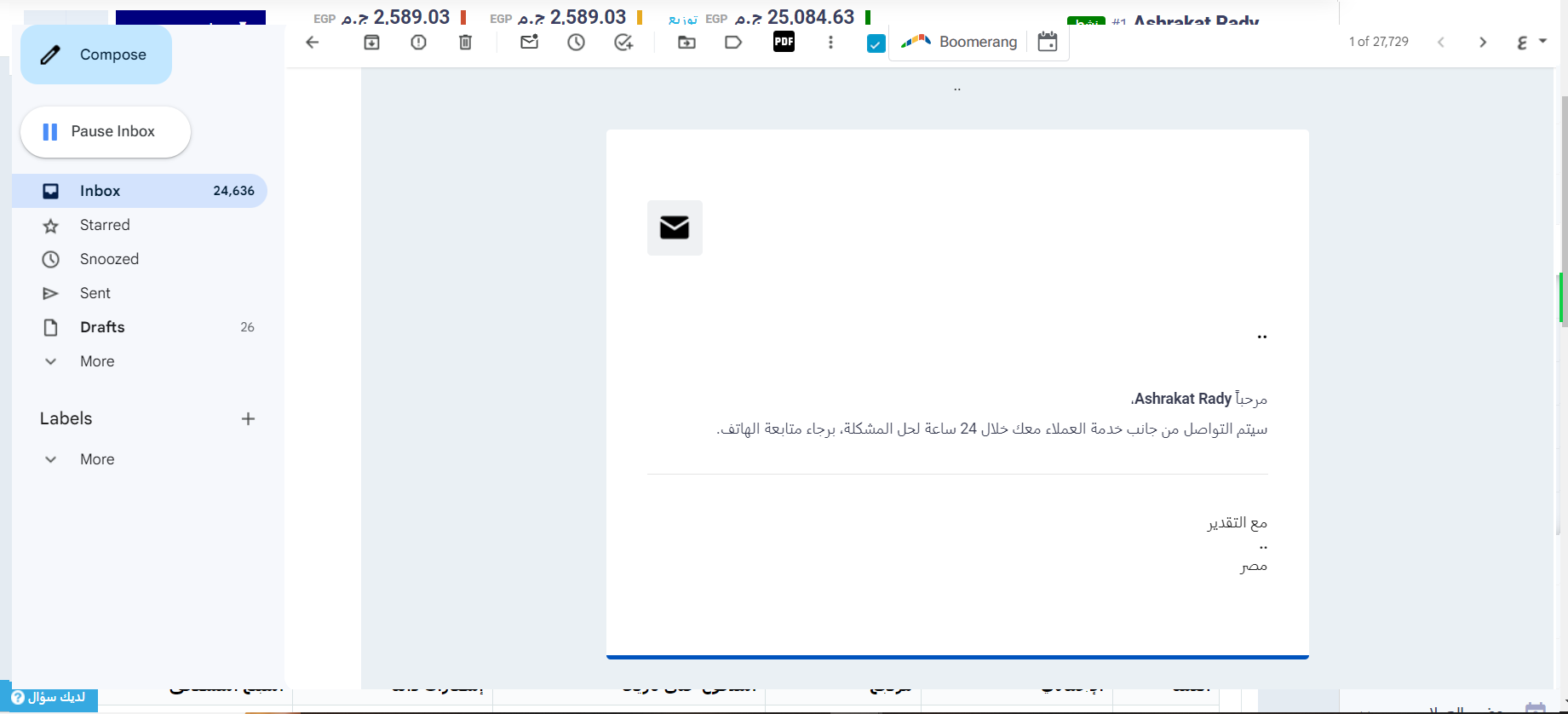Click the Boomerang button
Image resolution: width=1568 pixels, height=714 pixels.
pyautogui.click(x=960, y=42)
